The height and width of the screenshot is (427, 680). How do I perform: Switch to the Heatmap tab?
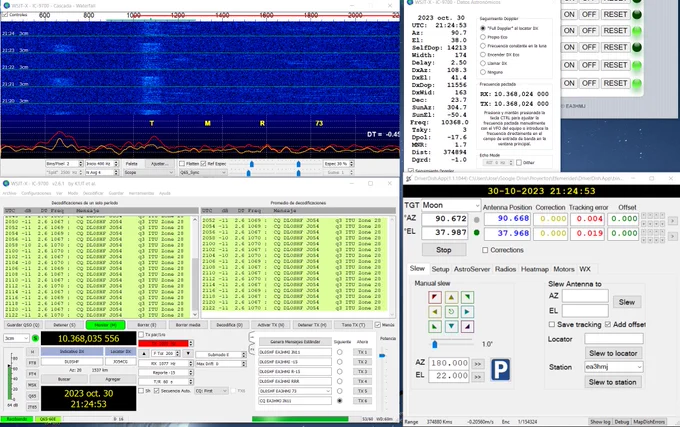(x=535, y=269)
